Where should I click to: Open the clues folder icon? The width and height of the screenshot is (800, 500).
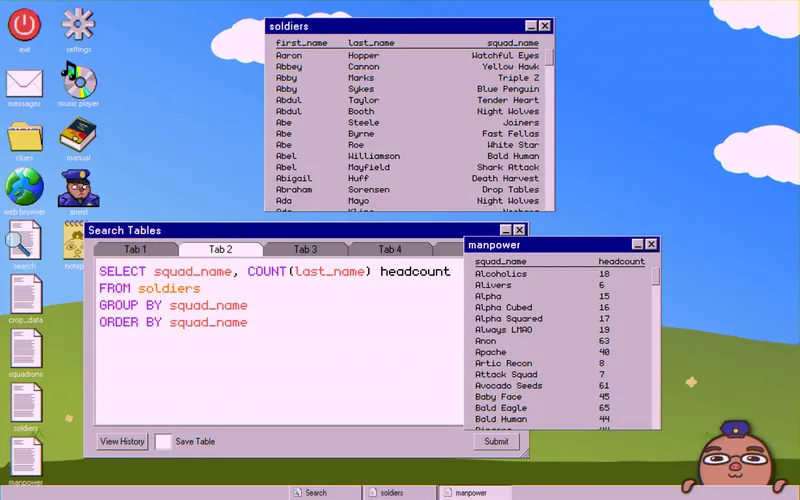coord(24,137)
